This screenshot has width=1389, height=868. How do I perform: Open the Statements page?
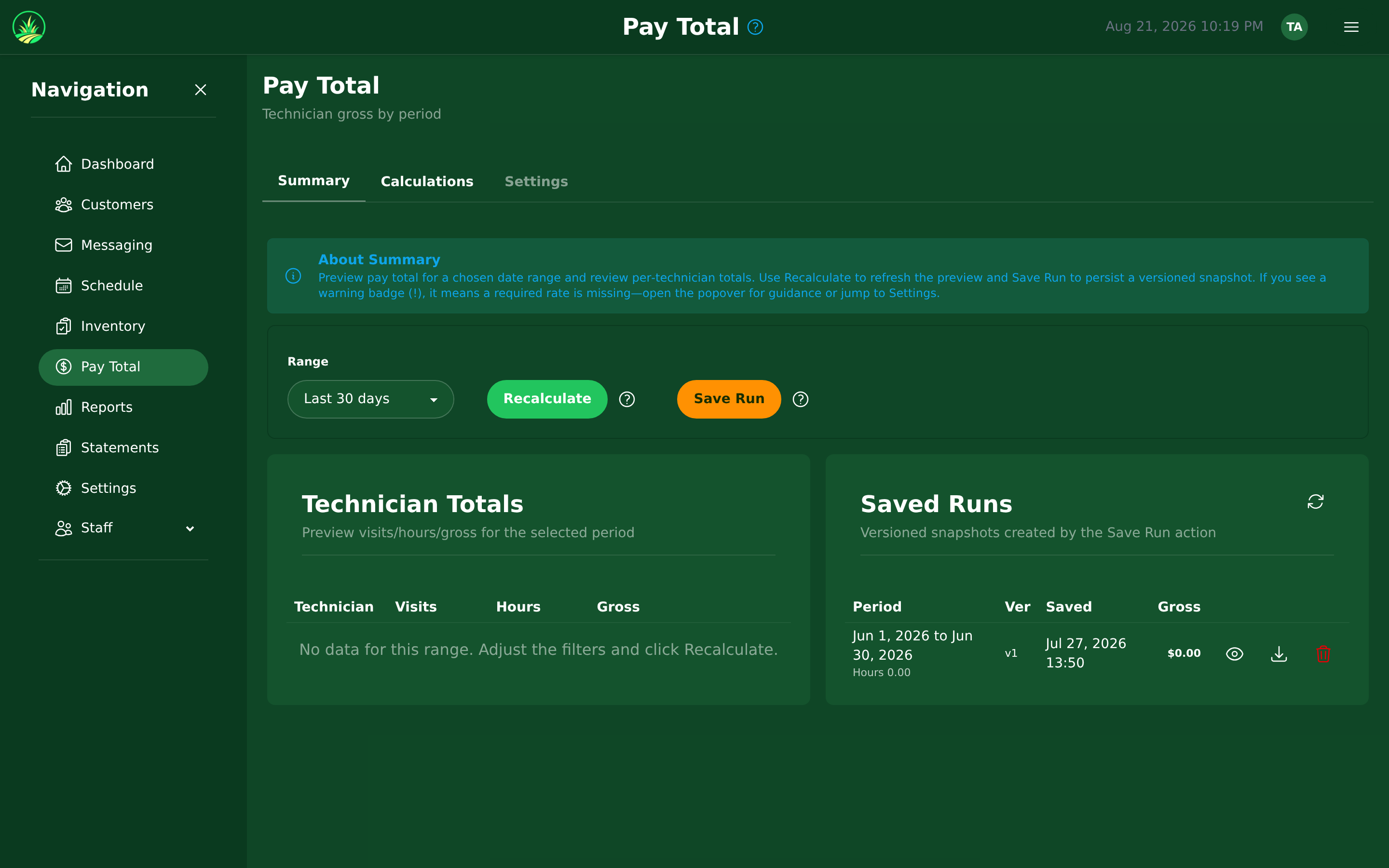pyautogui.click(x=123, y=448)
